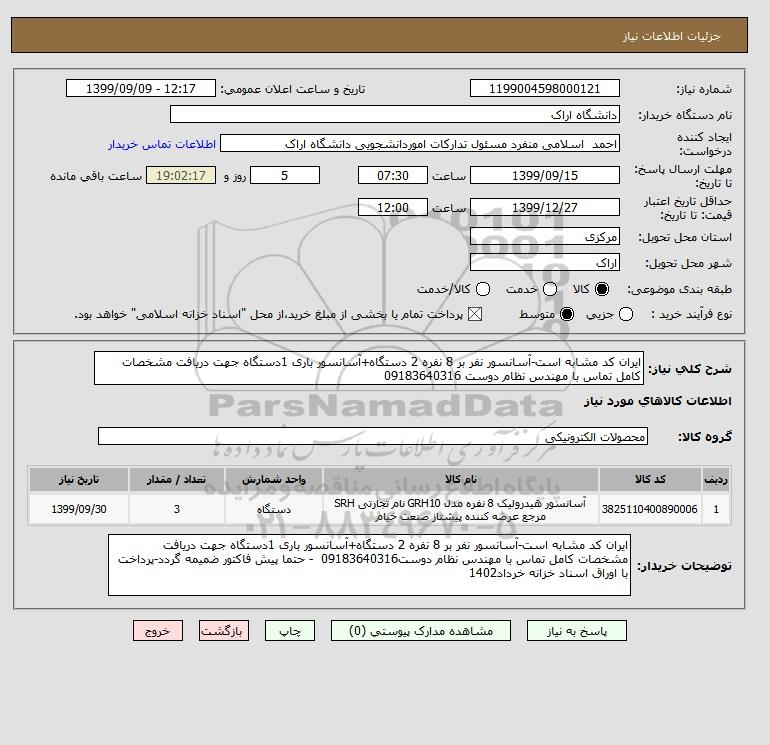The image size is (770, 745).
Task: Click the ساعت باقی مانده label
Action: click(x=96, y=176)
